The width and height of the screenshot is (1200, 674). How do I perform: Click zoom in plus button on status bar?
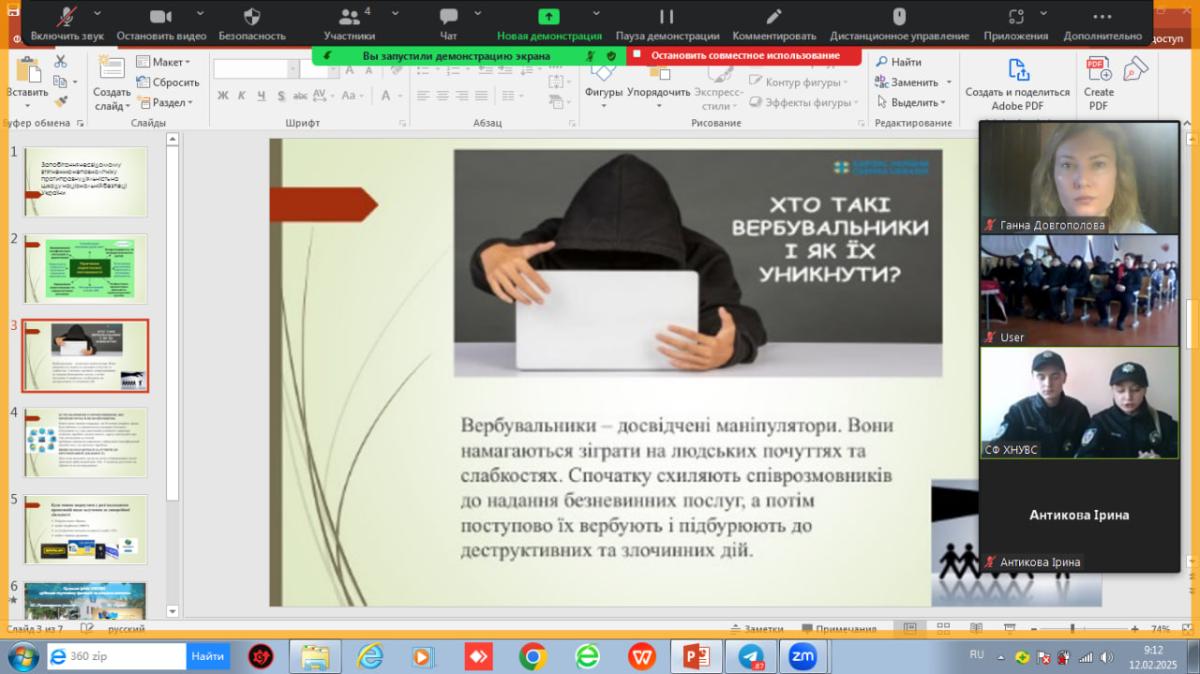click(1133, 629)
